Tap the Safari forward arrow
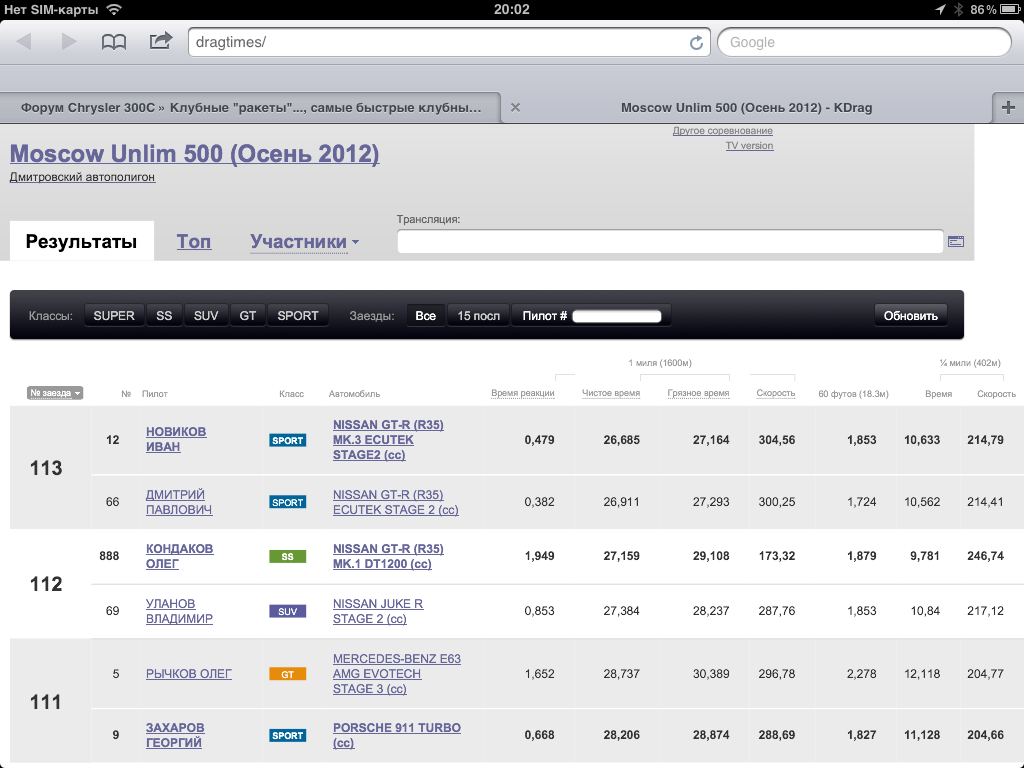 (x=69, y=42)
